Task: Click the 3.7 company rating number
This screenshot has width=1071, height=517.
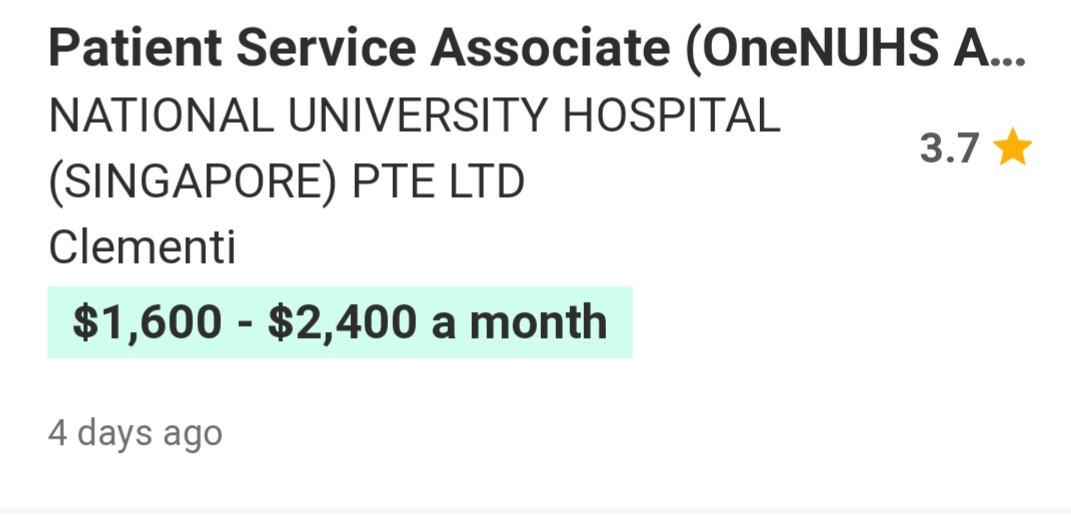Action: pos(950,148)
